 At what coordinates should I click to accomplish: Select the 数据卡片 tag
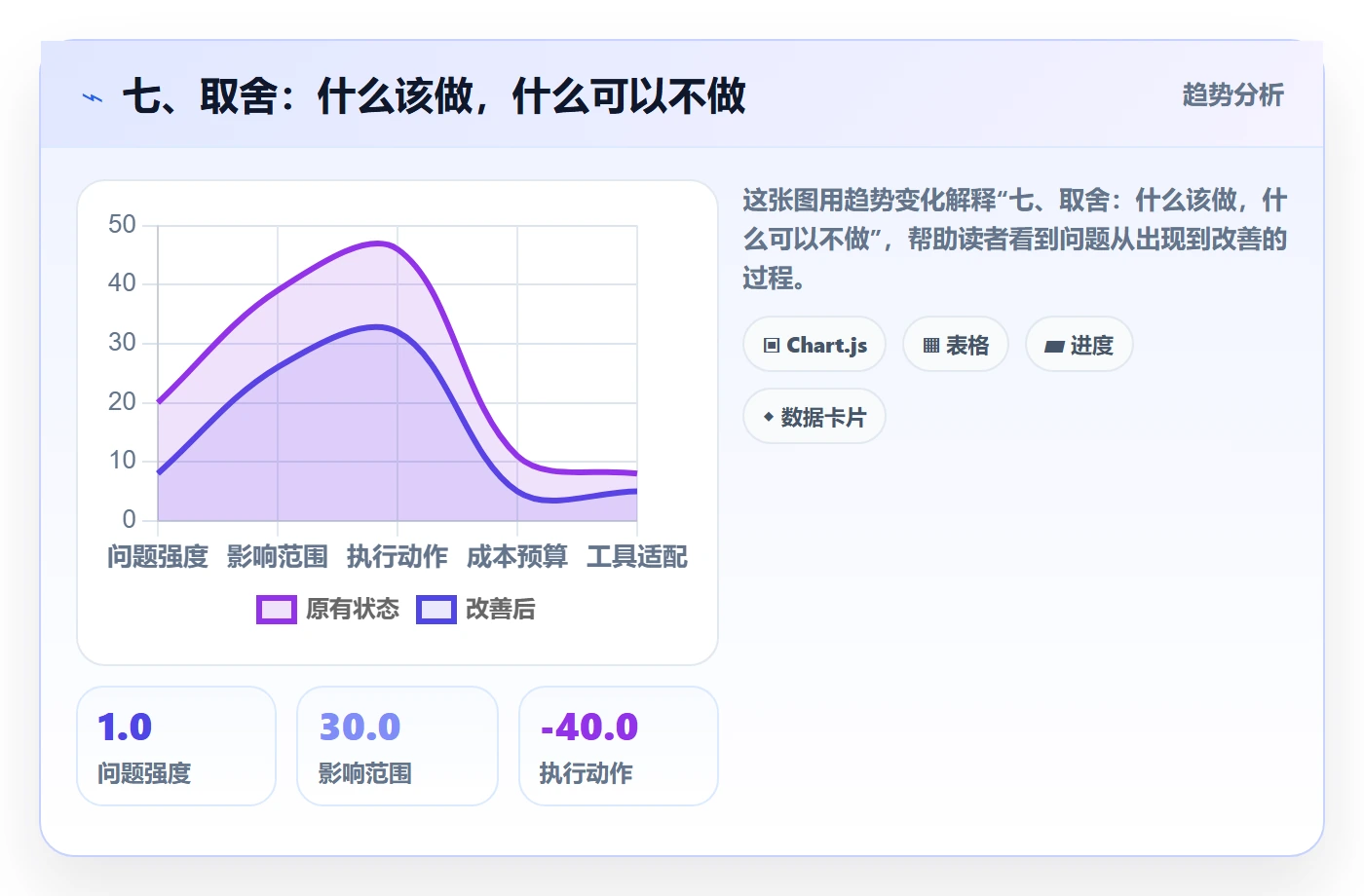815,417
